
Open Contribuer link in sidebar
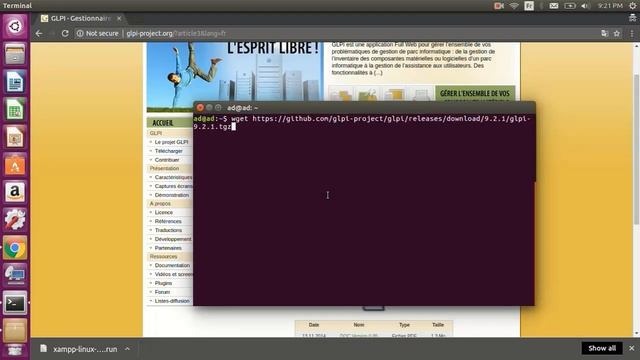167,160
